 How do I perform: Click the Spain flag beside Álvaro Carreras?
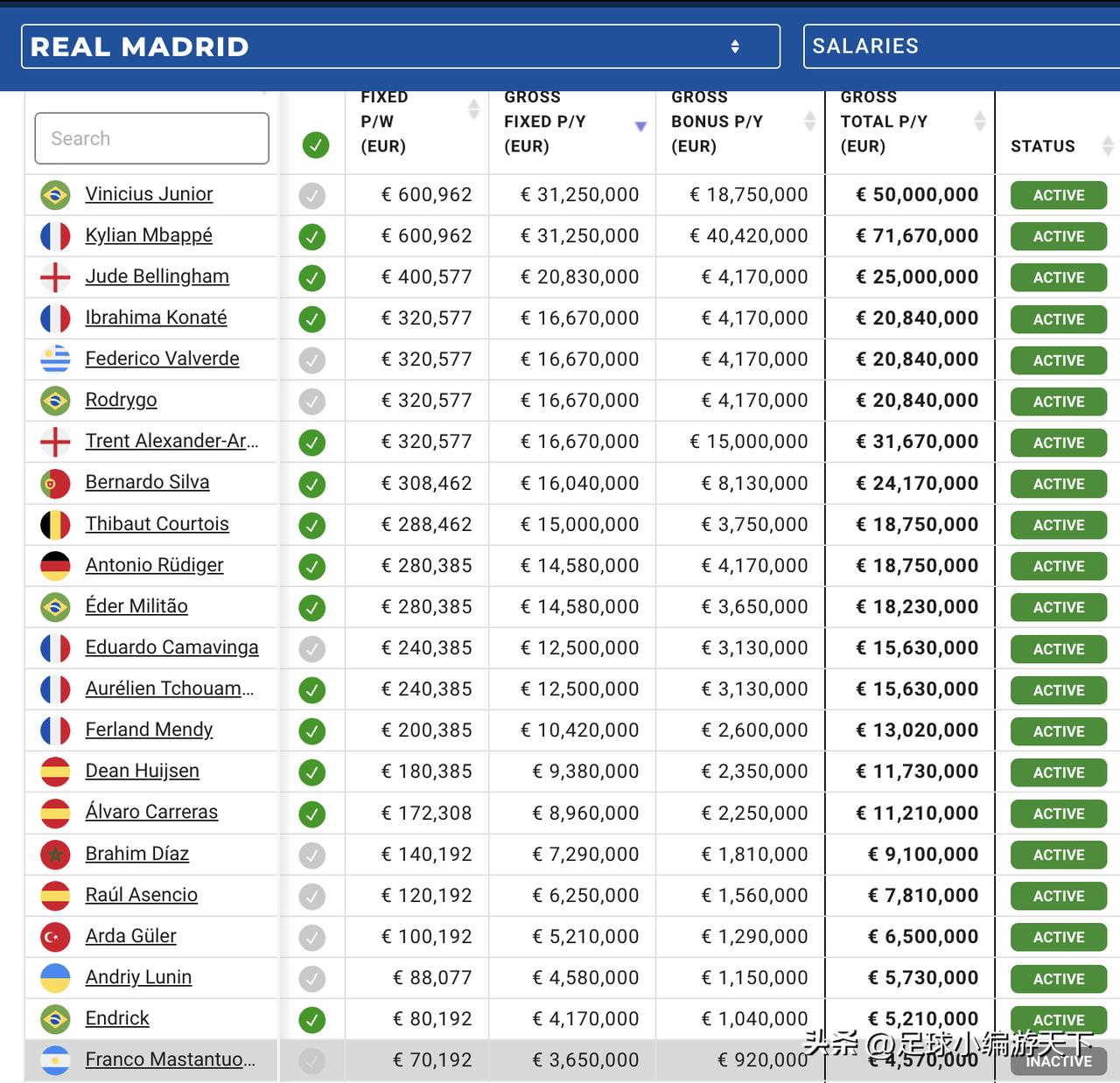coord(55,813)
